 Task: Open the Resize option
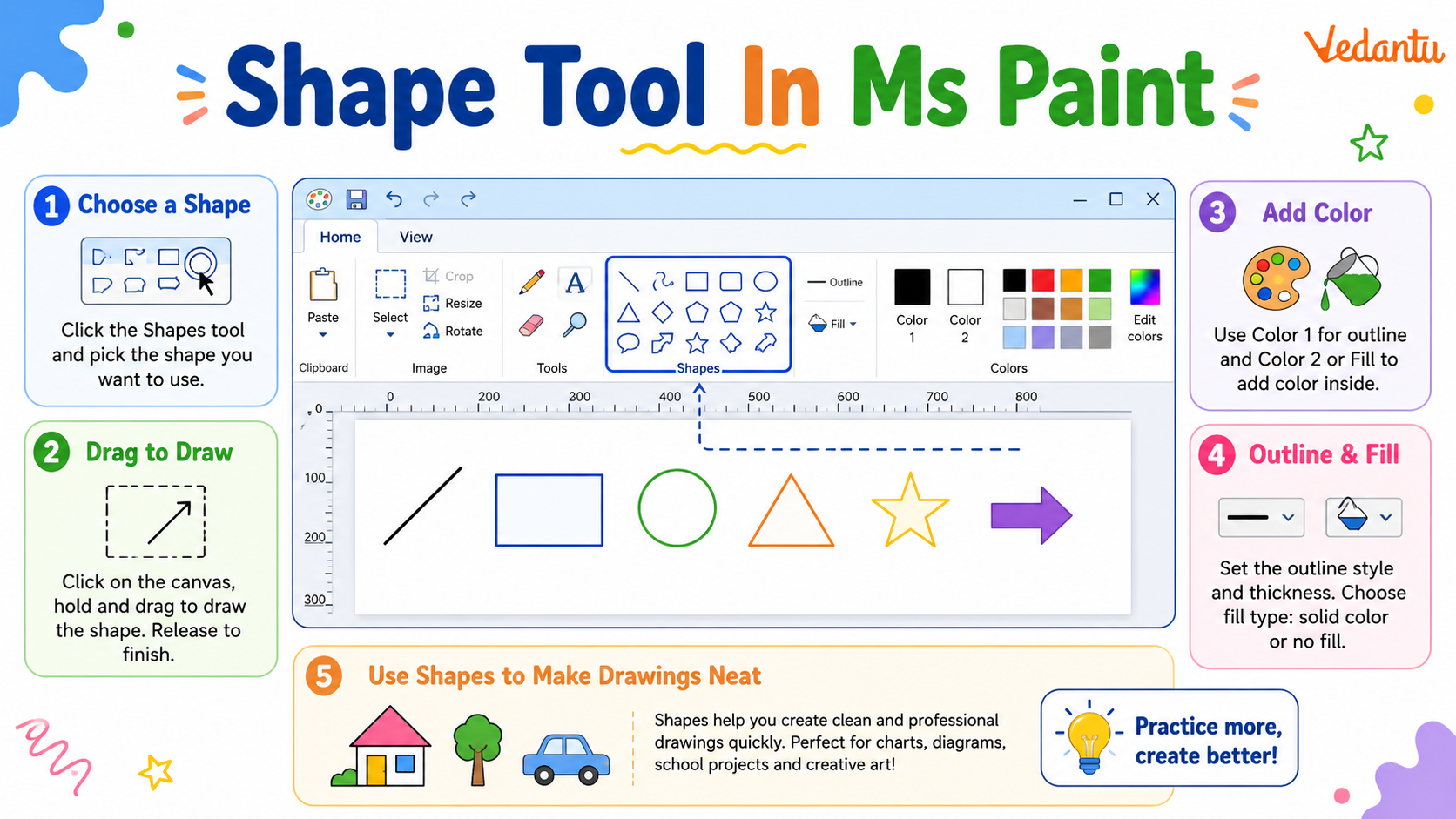pyautogui.click(x=452, y=303)
